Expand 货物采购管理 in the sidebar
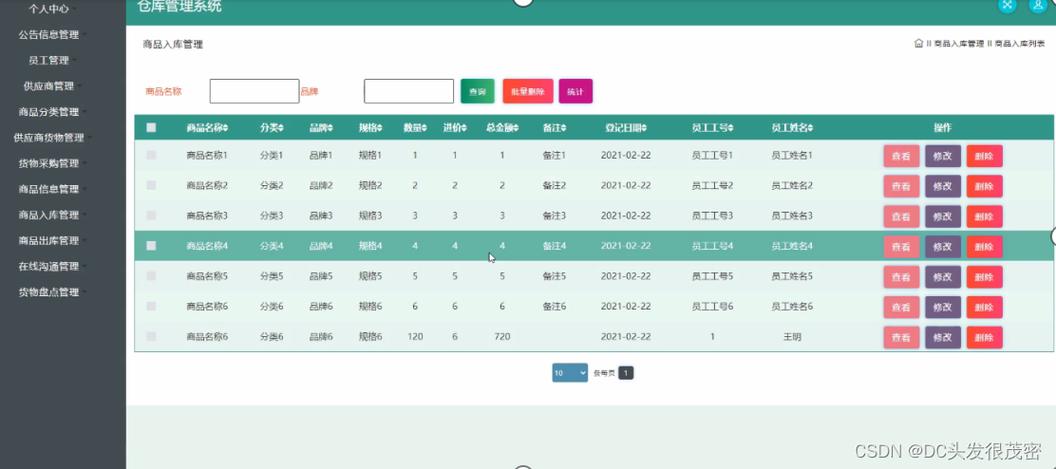 point(48,163)
